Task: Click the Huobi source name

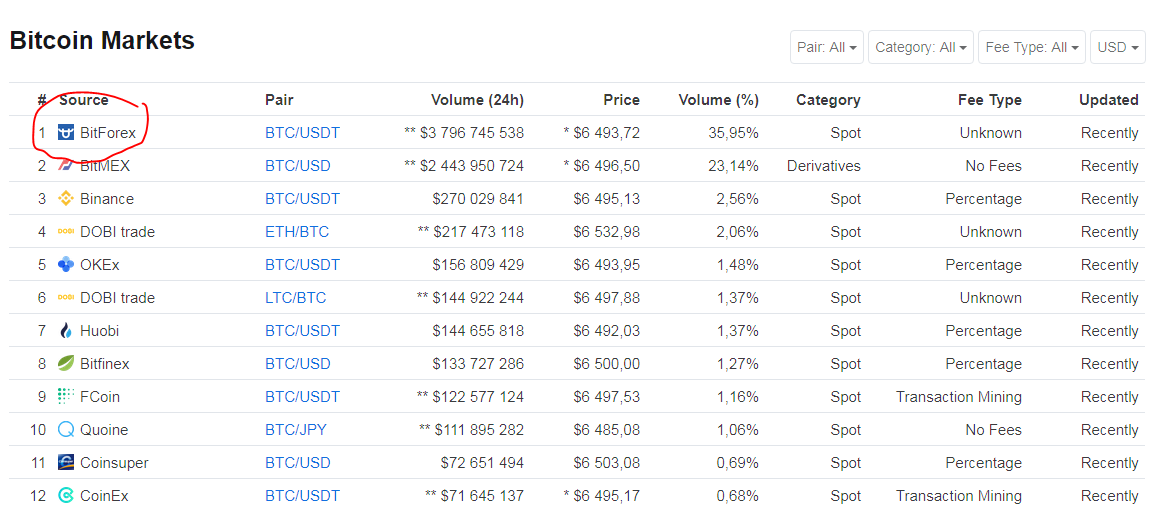Action: pos(99,330)
